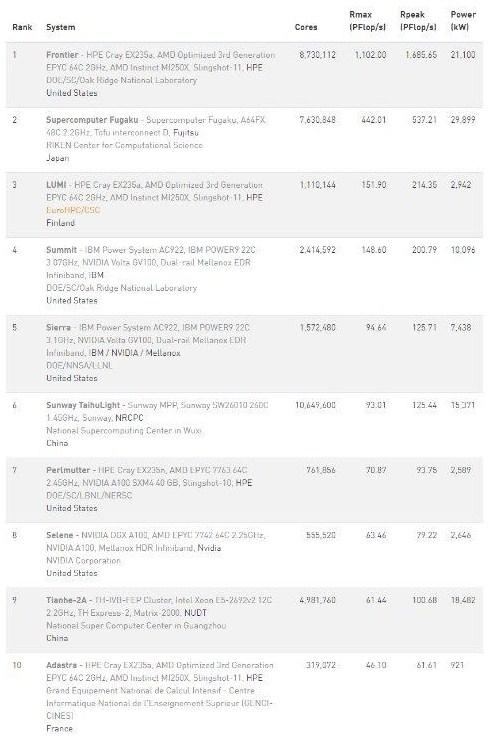Open DOE/SC/Oak Ridge National Laboratory under Frontier
The image size is (502, 736).
click(121, 80)
